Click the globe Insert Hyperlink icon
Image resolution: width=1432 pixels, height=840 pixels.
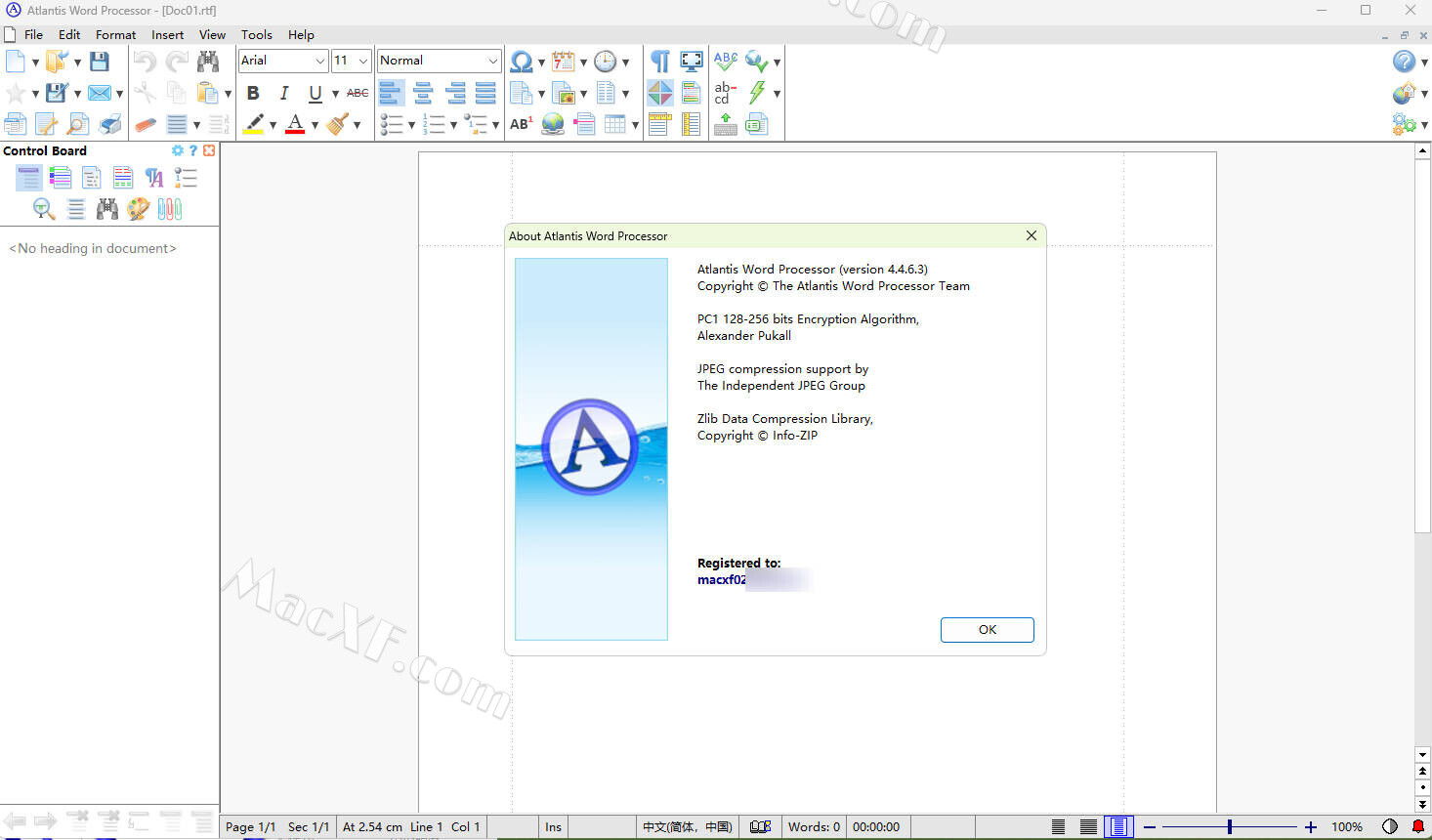[553, 124]
